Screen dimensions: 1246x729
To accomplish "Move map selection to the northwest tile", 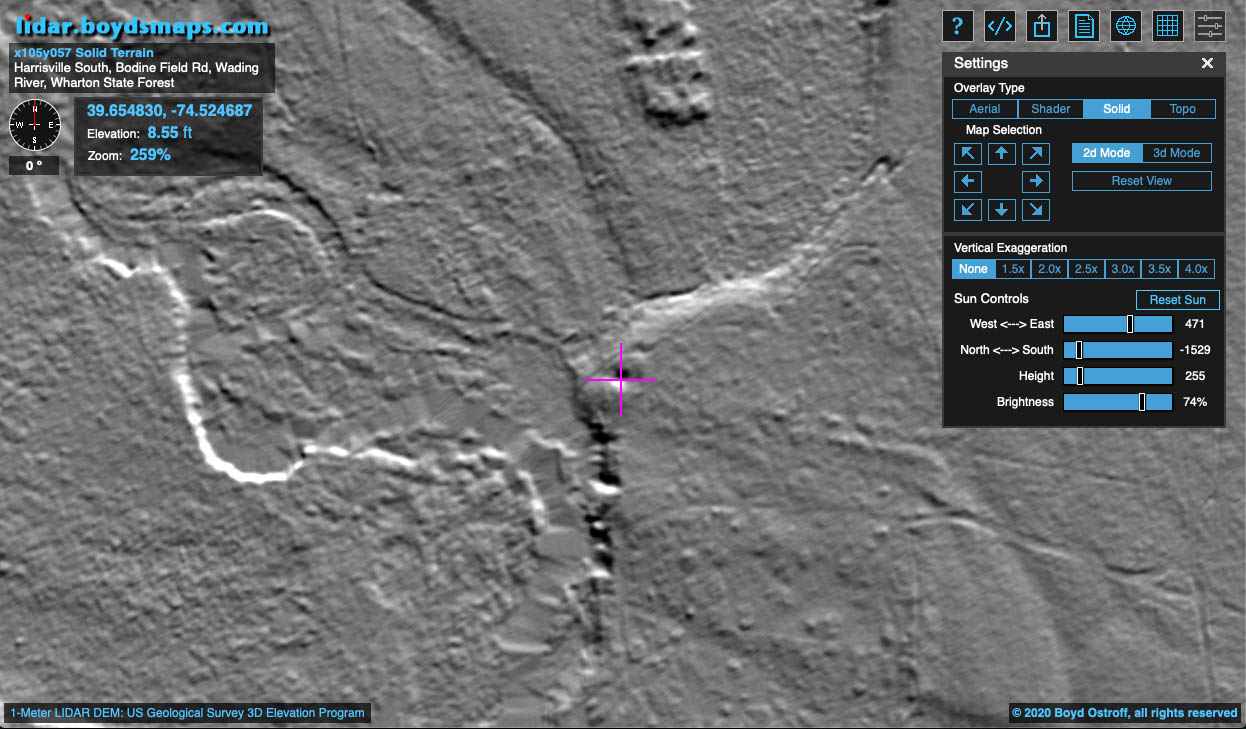I will 967,153.
